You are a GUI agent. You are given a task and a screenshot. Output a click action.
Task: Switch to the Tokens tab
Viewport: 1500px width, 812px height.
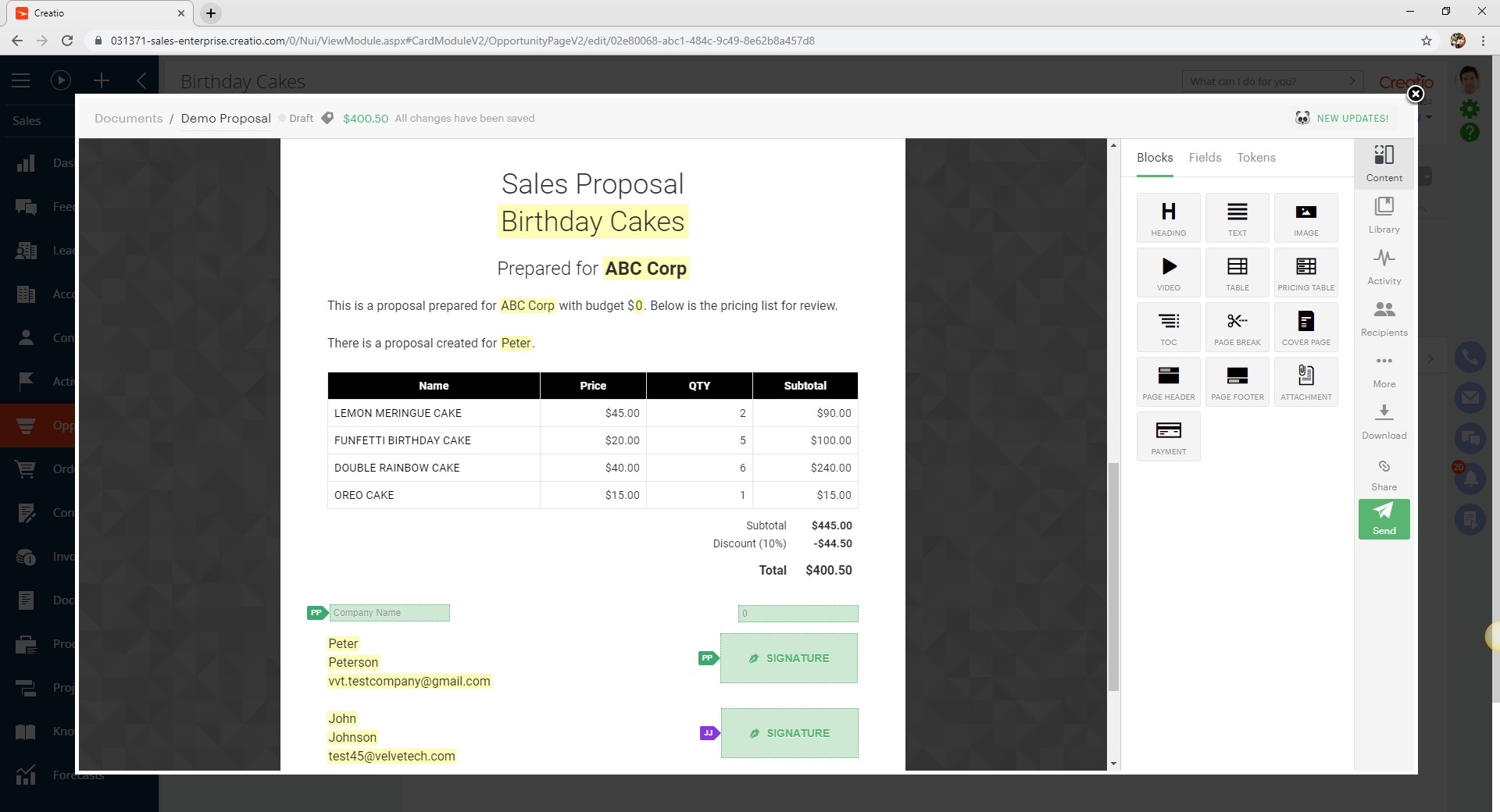point(1255,158)
